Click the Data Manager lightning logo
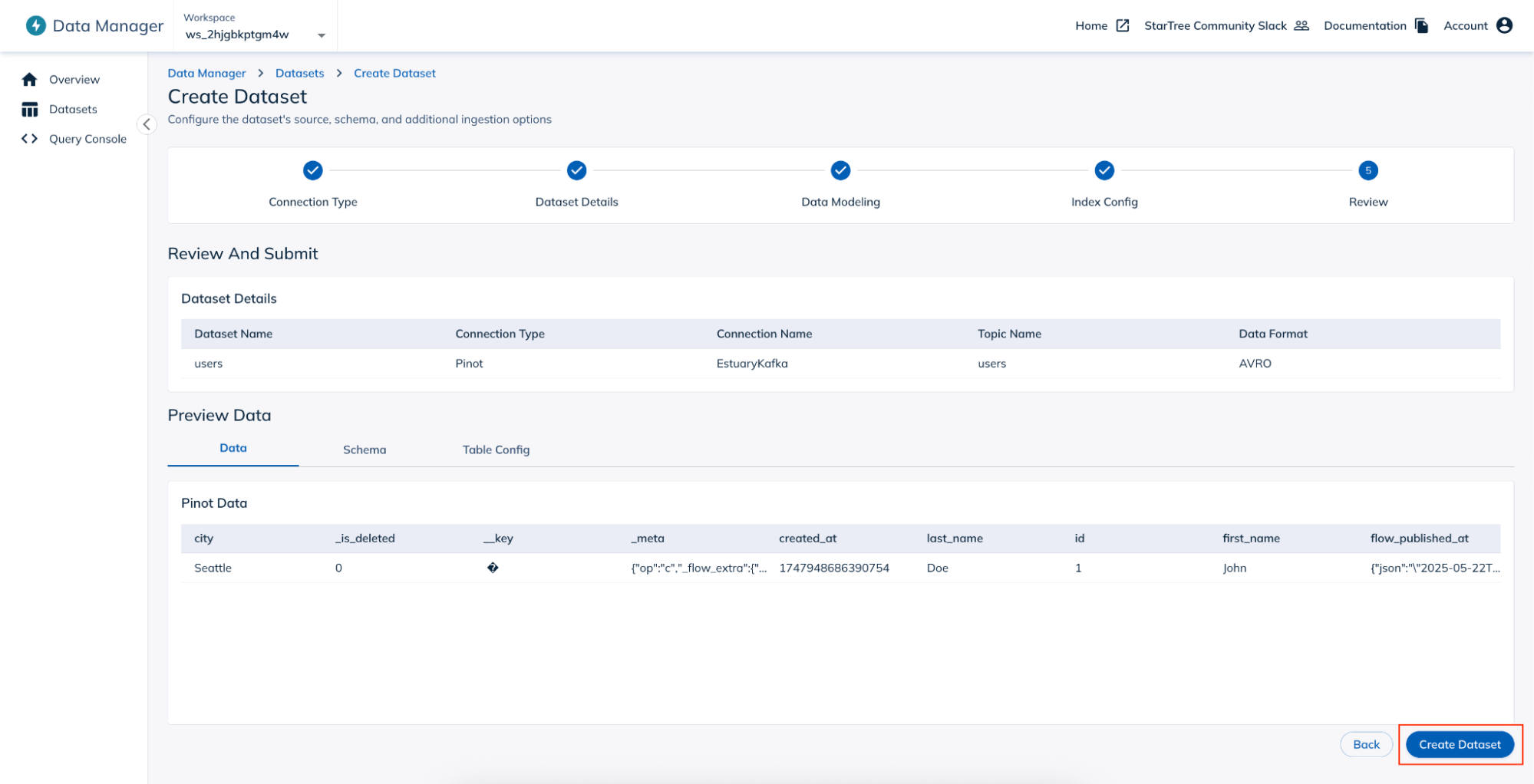1534x784 pixels. (x=35, y=25)
